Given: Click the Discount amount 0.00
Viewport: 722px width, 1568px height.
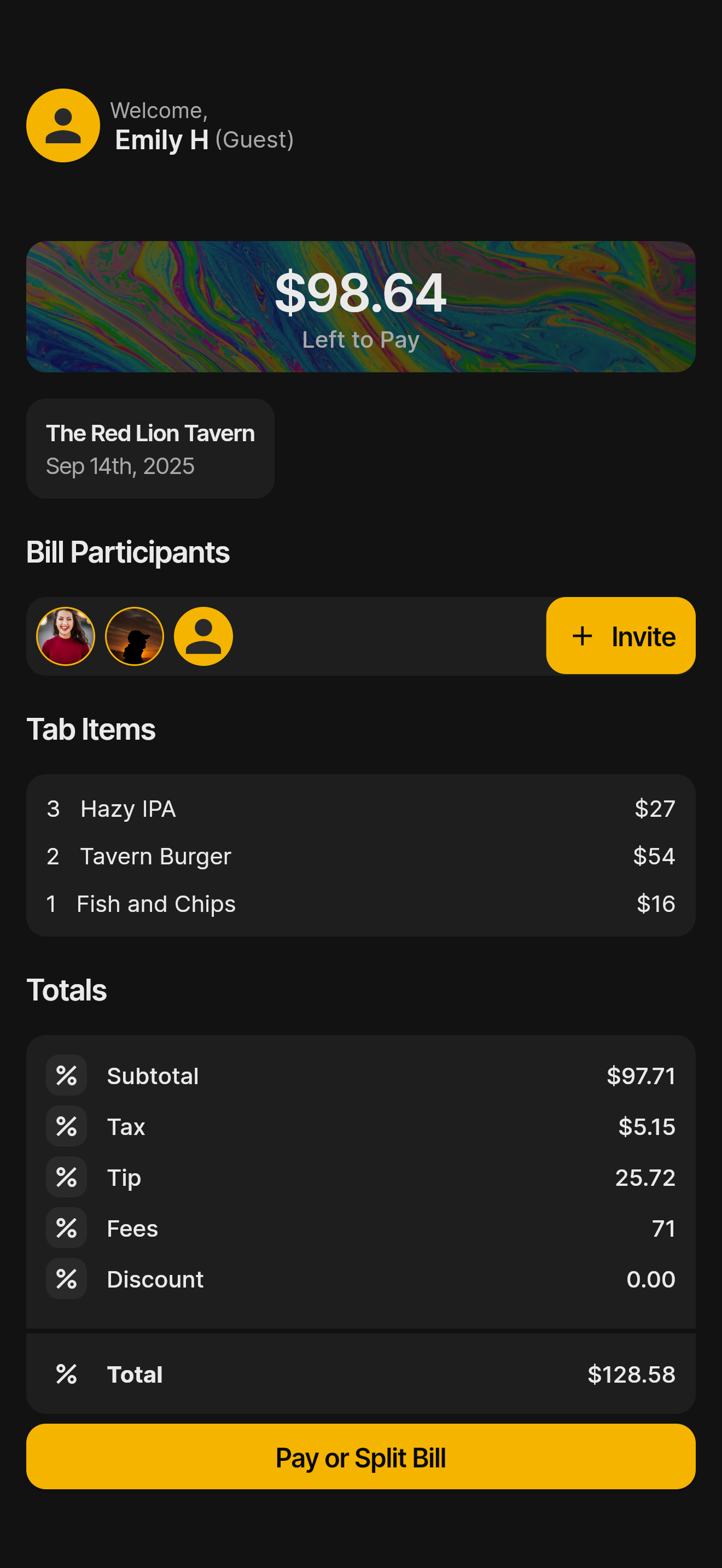Looking at the screenshot, I should pyautogui.click(x=650, y=1279).
